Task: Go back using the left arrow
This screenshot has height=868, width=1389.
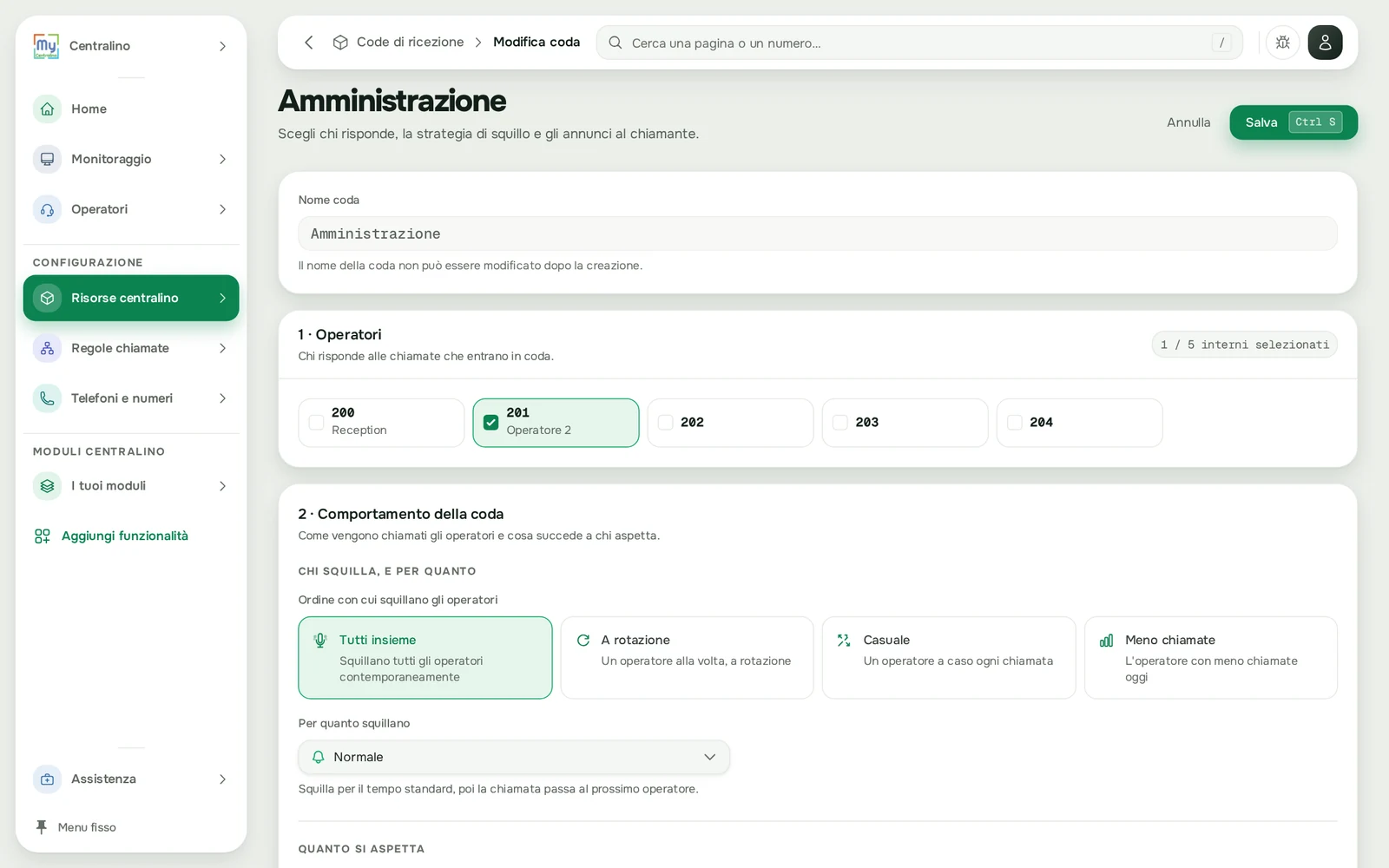Action: coord(308,43)
